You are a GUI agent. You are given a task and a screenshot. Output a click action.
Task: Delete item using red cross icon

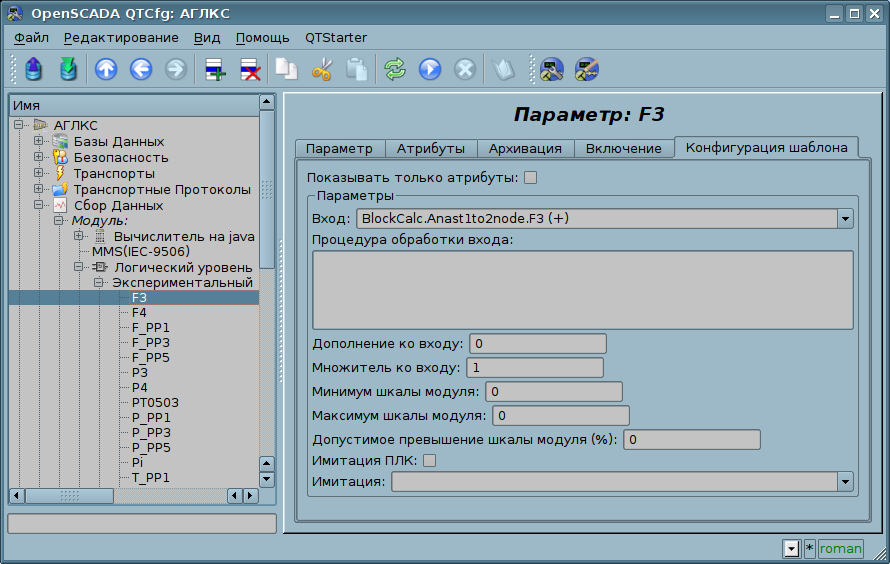click(250, 70)
